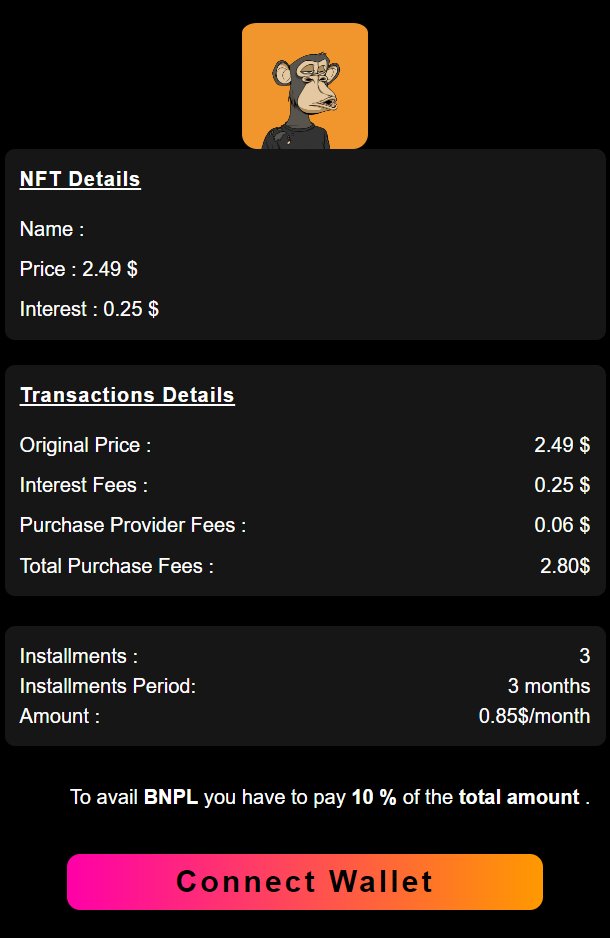Click the Amount 0.85$/month value
The width and height of the screenshot is (610, 938).
(533, 716)
